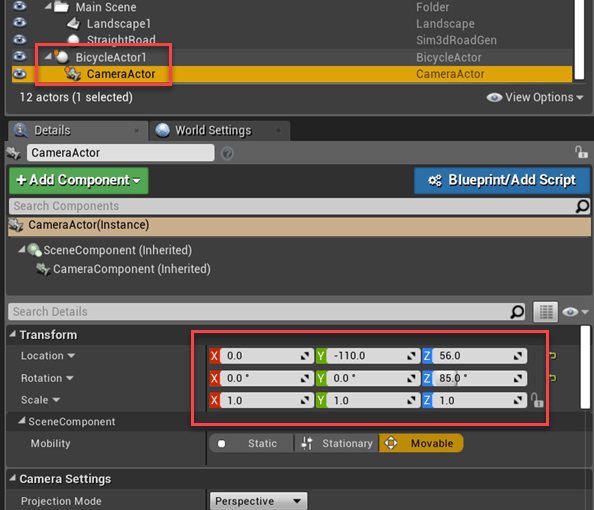The width and height of the screenshot is (594, 510).
Task: Click Location X value field
Action: pyautogui.click(x=266, y=356)
